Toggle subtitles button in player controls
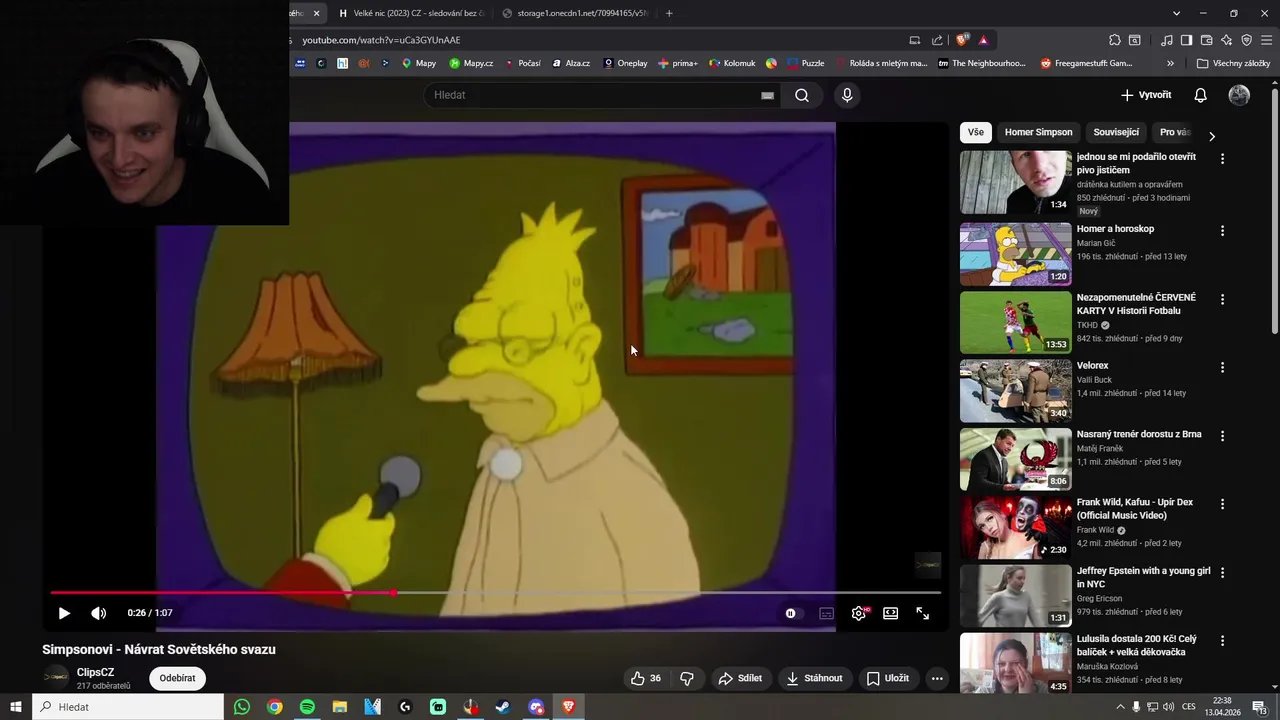This screenshot has height=720, width=1280. click(826, 613)
